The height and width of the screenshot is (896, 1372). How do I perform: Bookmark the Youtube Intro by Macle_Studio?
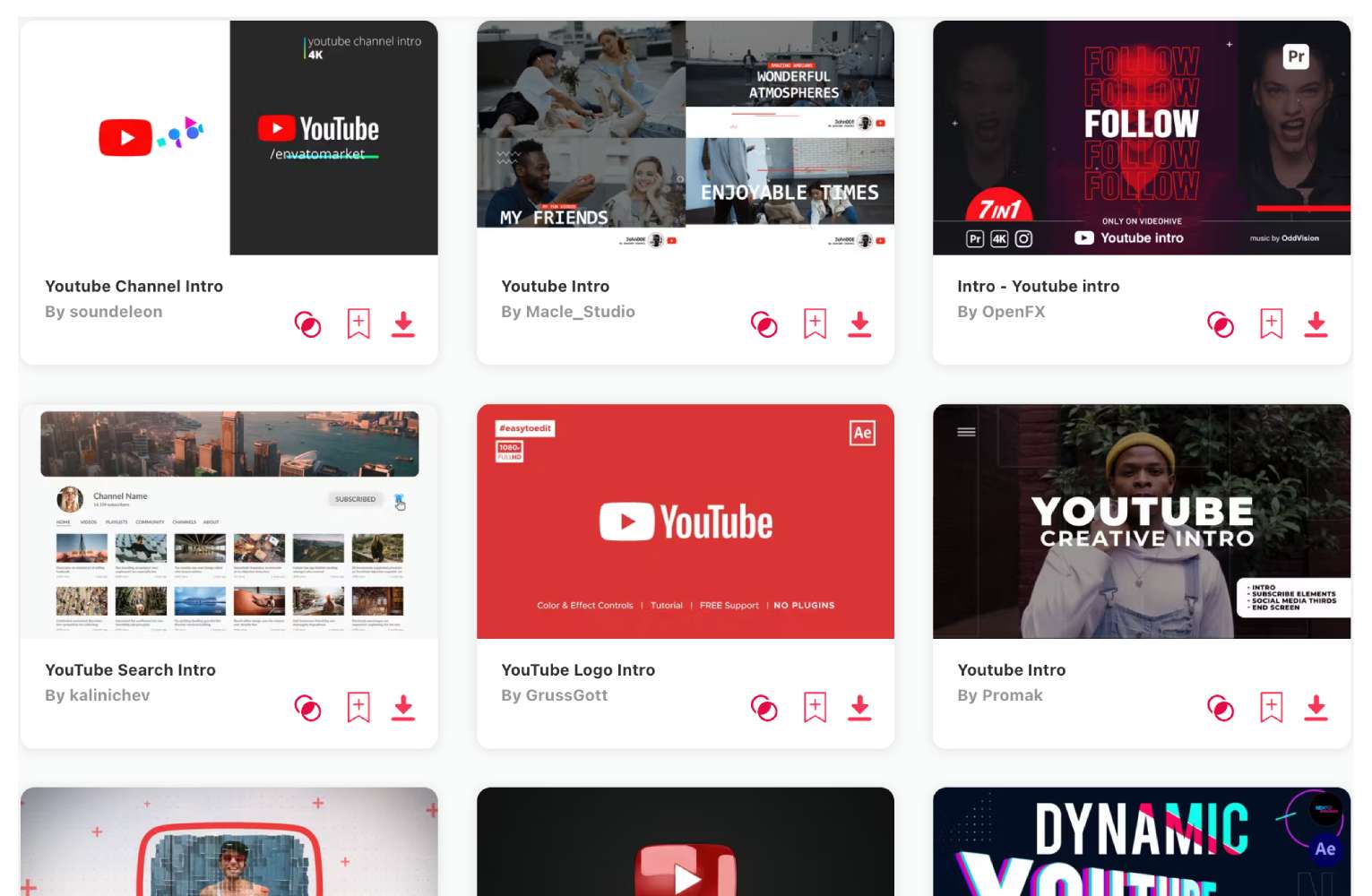[815, 323]
